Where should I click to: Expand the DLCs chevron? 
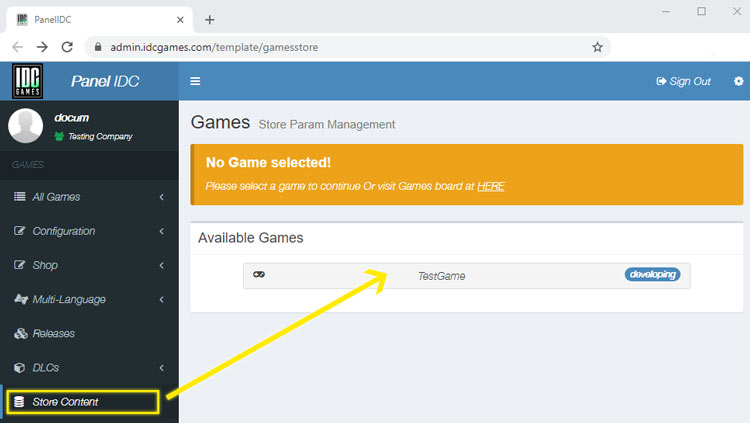tap(162, 368)
